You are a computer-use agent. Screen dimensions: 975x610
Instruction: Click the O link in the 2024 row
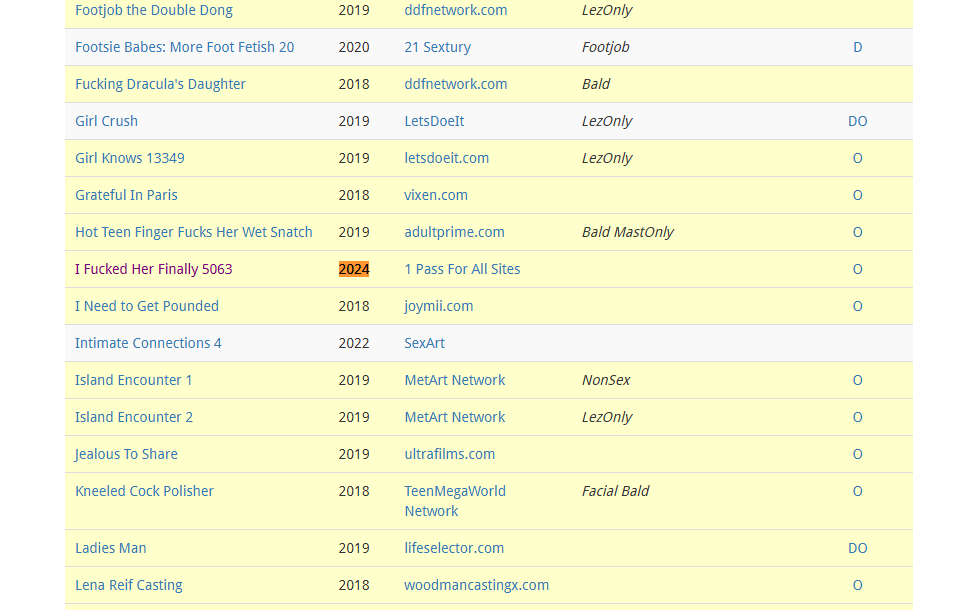tap(857, 269)
